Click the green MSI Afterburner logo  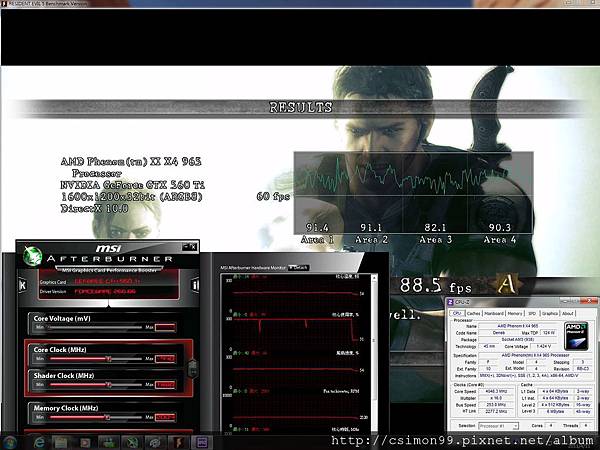33,256
